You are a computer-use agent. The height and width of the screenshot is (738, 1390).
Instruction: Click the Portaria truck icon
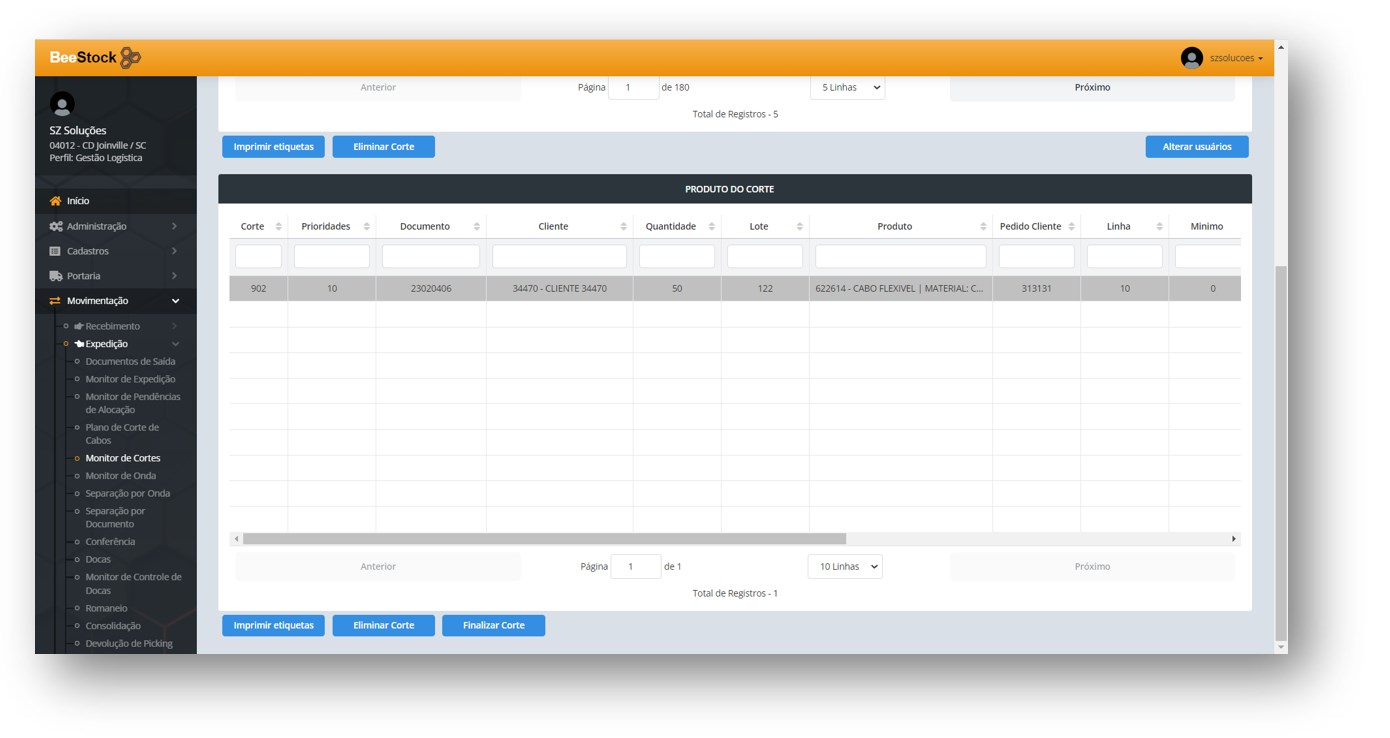click(56, 276)
